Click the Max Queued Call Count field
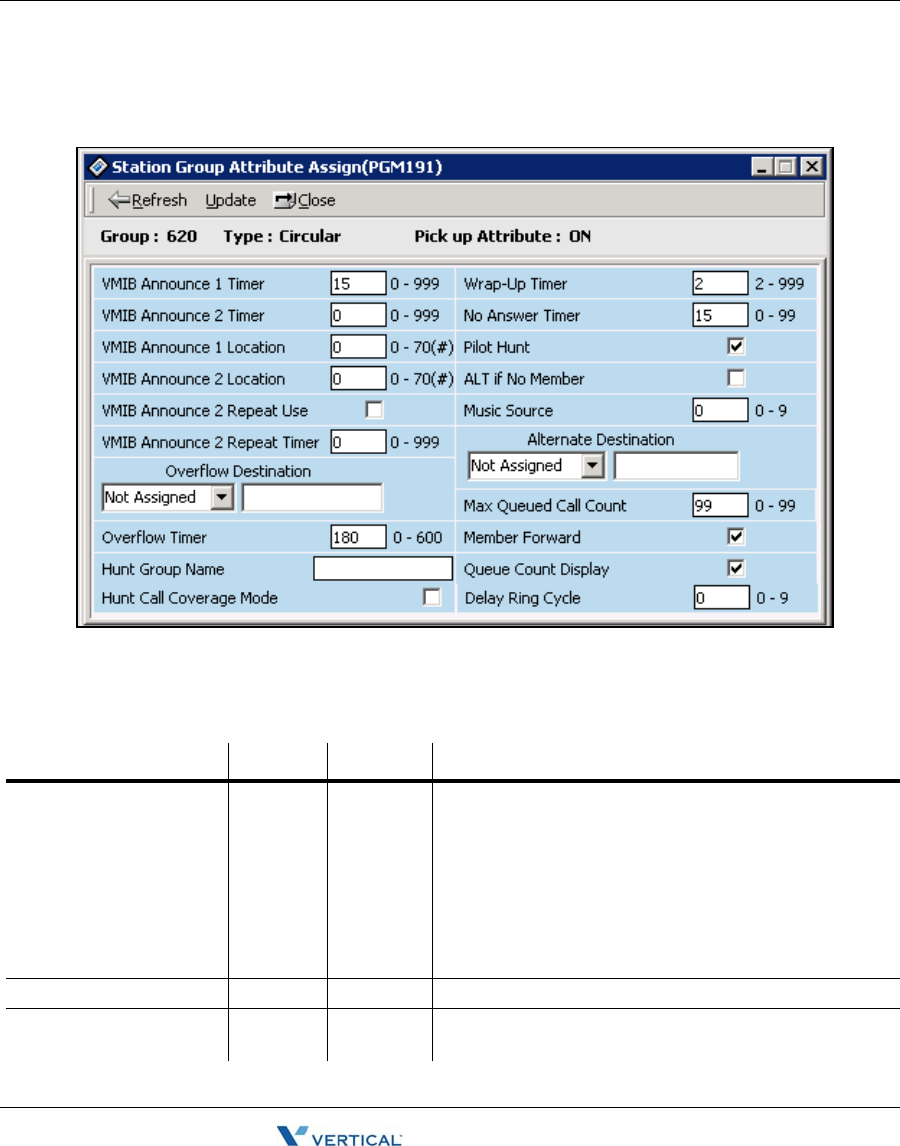Screen dimensions: 900x1146 click(720, 505)
